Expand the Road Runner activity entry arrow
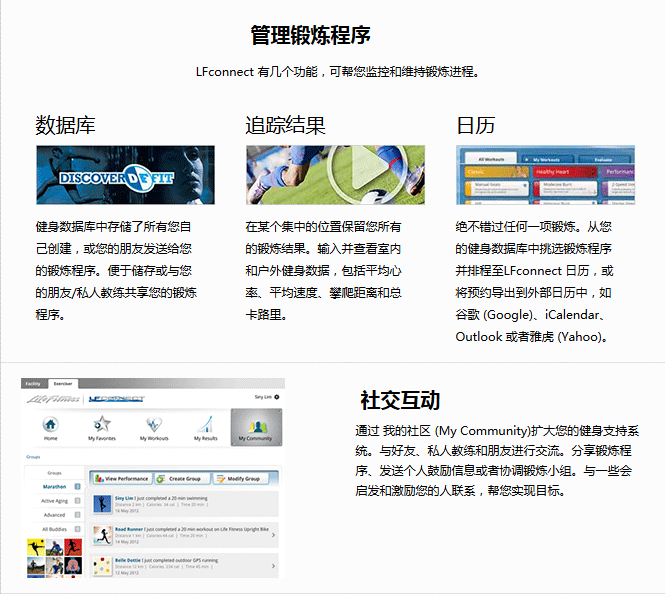 pyautogui.click(x=273, y=534)
